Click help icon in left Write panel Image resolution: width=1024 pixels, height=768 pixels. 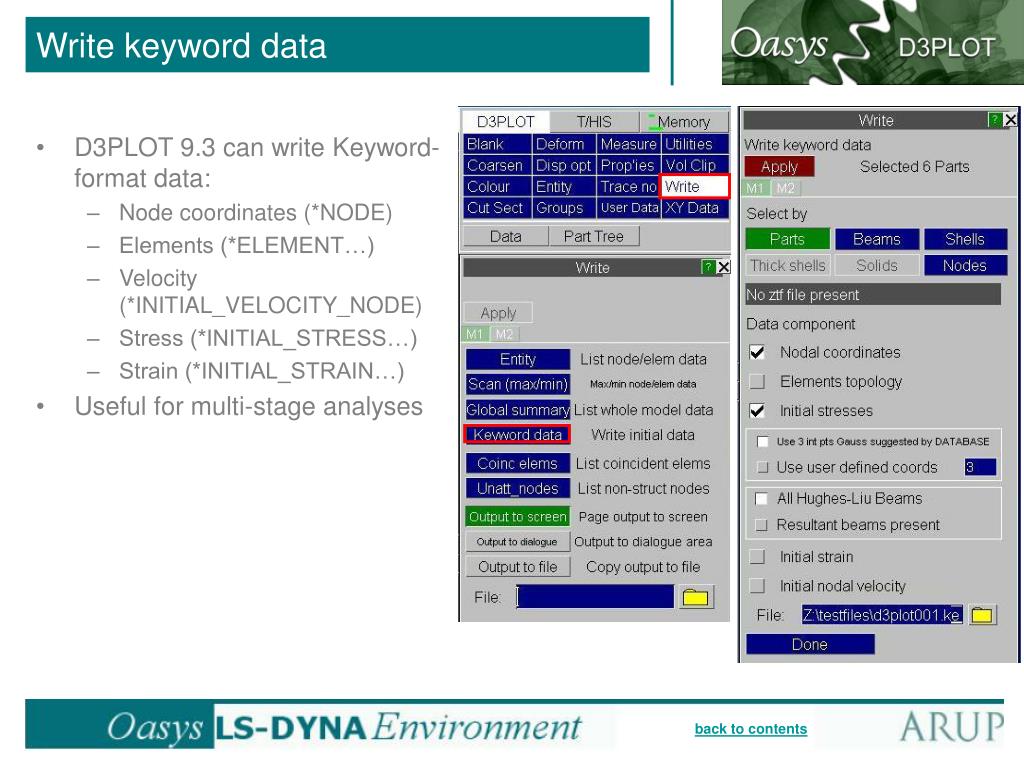pyautogui.click(x=708, y=267)
